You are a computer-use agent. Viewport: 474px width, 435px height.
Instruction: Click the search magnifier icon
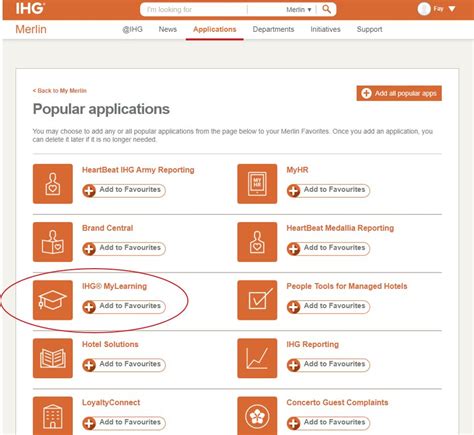[x=327, y=9]
